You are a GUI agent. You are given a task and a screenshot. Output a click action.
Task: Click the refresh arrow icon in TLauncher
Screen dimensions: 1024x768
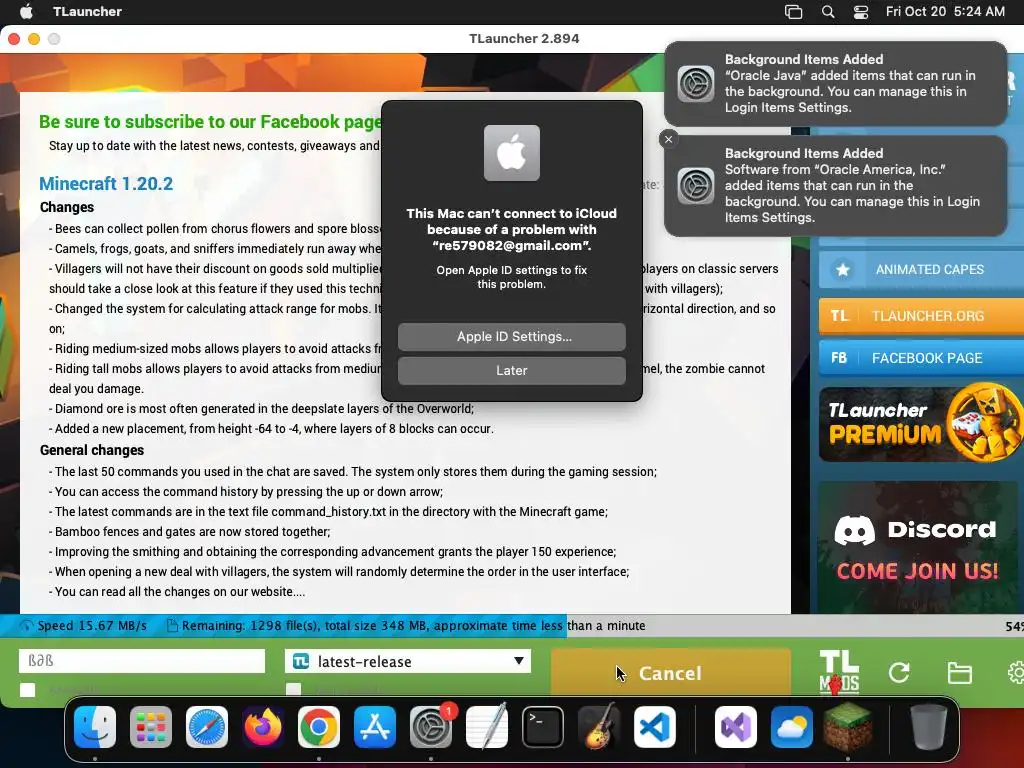[899, 673]
